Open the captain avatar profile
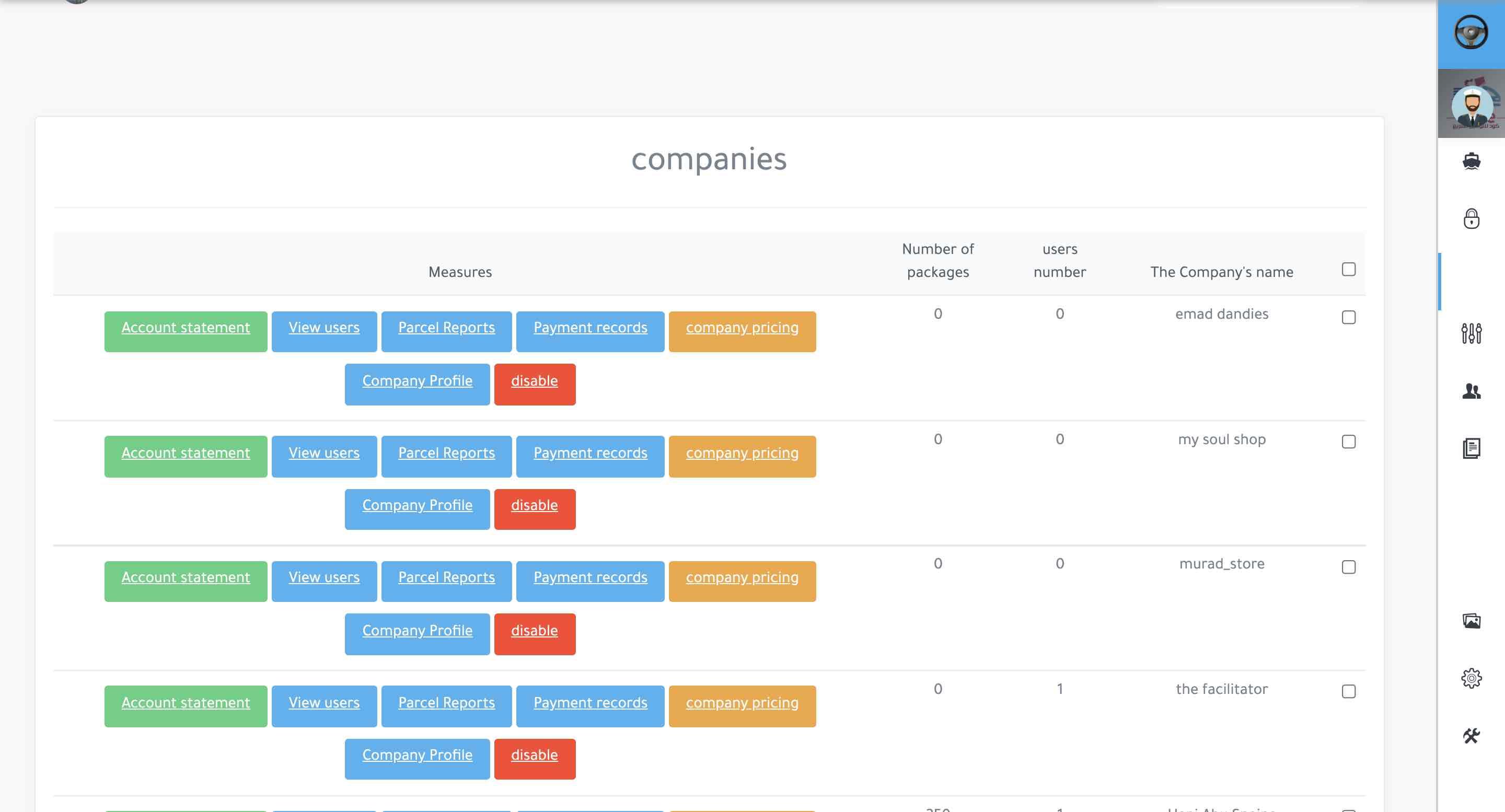The width and height of the screenshot is (1505, 812). pos(1472,106)
